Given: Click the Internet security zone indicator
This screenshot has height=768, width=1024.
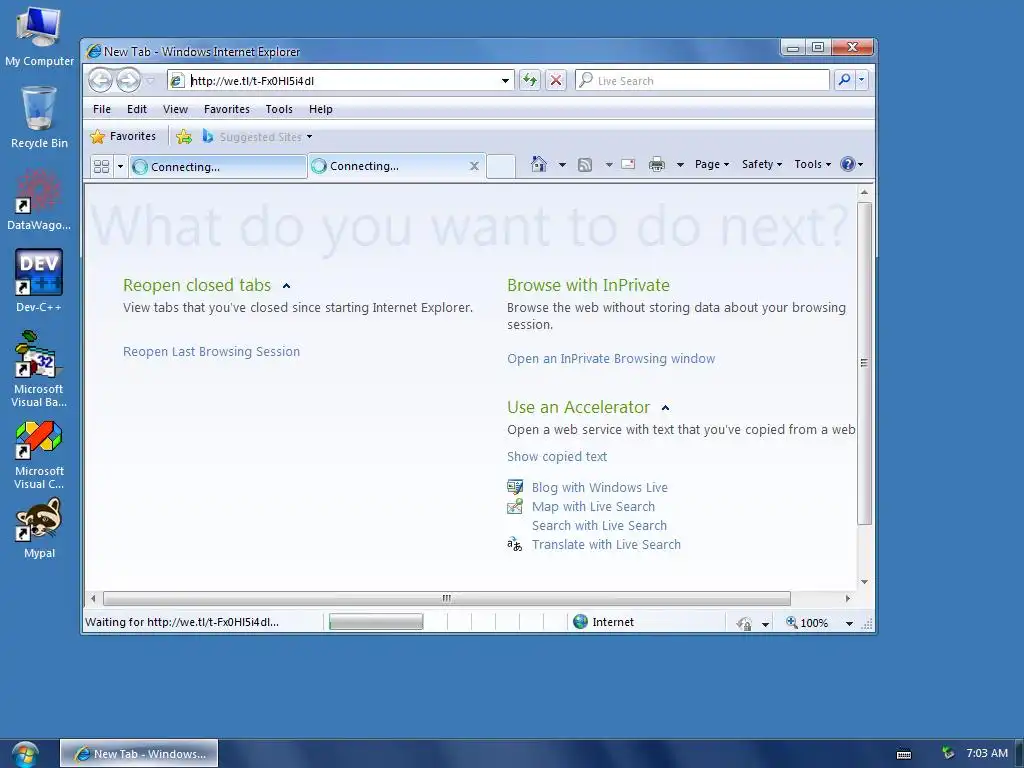Looking at the screenshot, I should click(x=603, y=622).
